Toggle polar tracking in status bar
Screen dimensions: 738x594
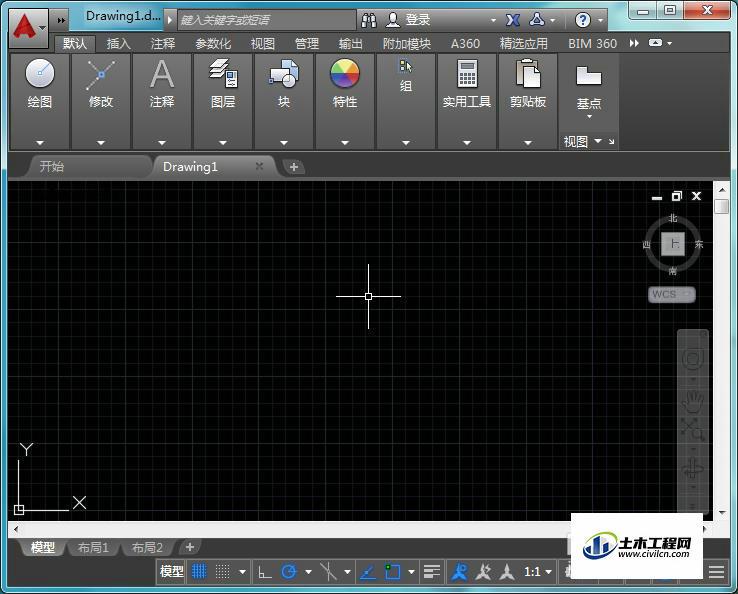pos(289,571)
